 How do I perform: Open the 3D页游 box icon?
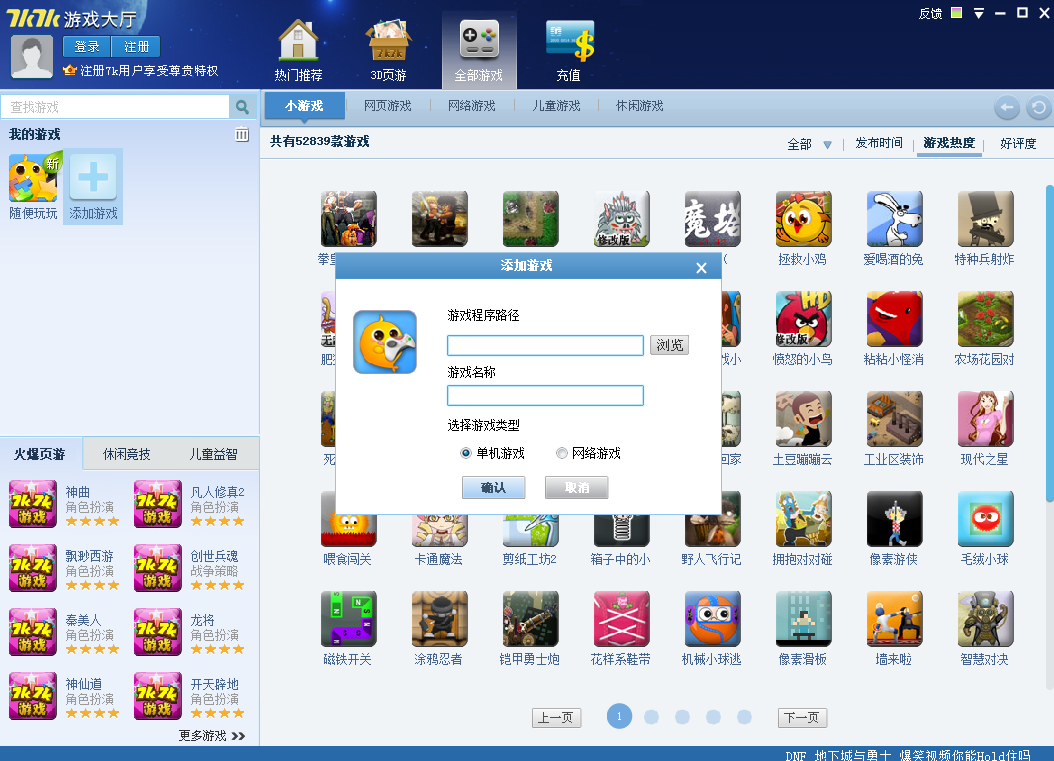[389, 40]
